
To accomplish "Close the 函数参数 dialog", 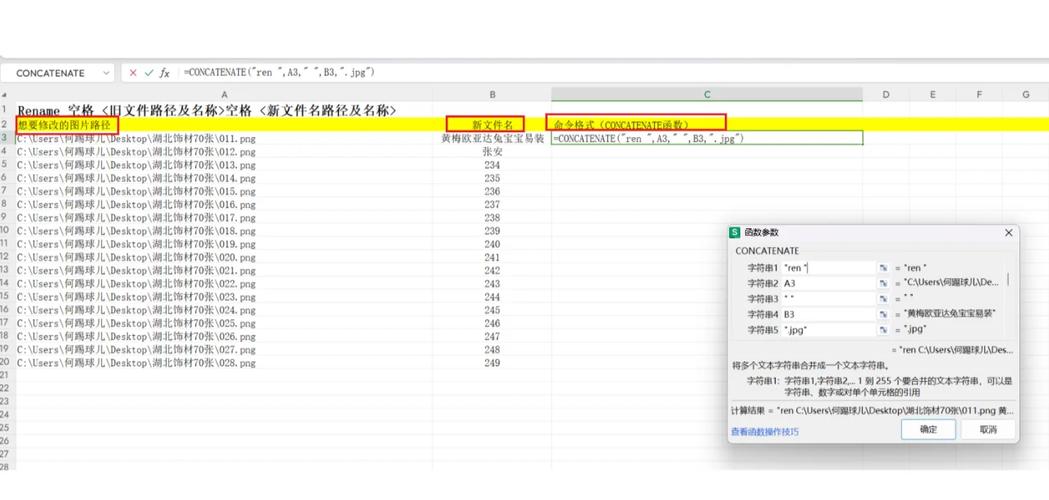I will (1008, 233).
